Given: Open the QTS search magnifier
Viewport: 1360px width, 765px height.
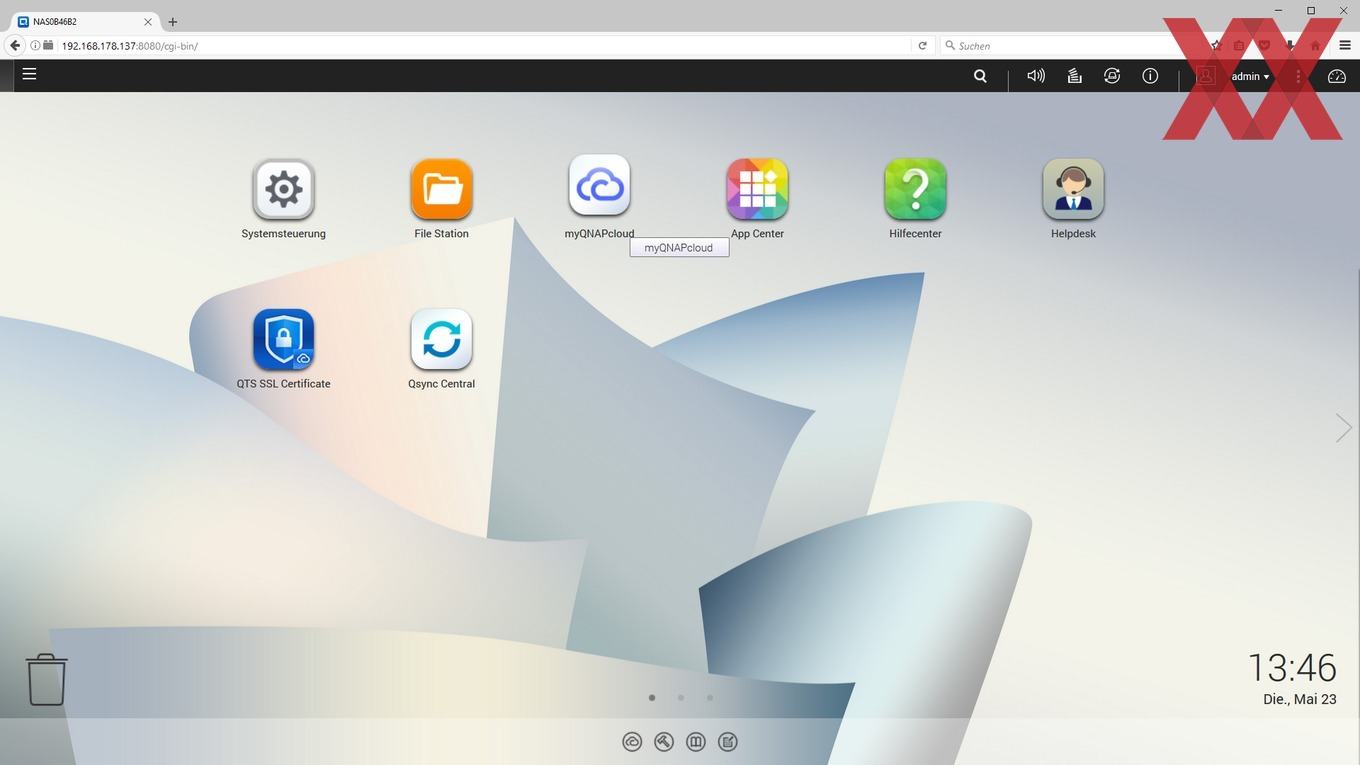Looking at the screenshot, I should (980, 76).
